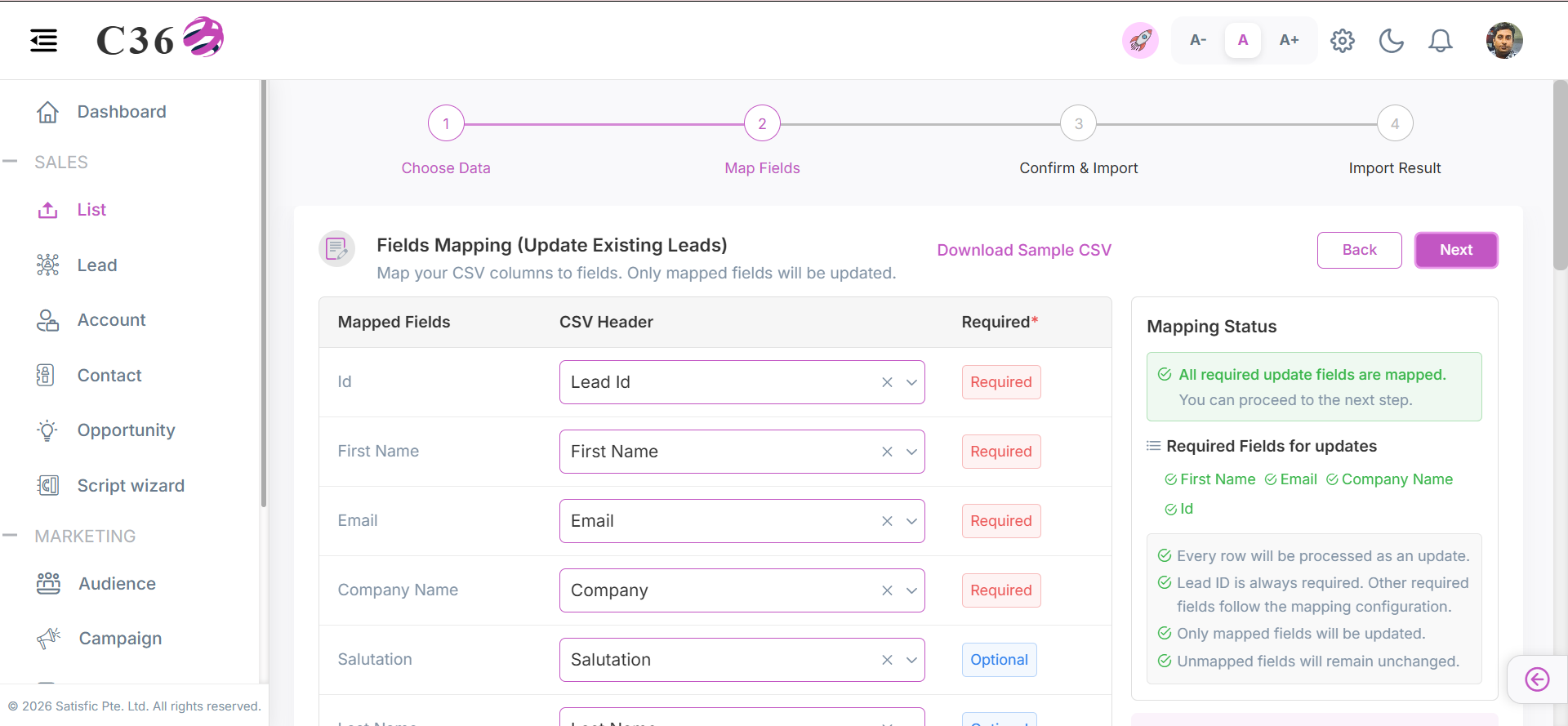Collapse the sidebar with the hamburger icon
The height and width of the screenshot is (726, 1568).
[x=44, y=40]
